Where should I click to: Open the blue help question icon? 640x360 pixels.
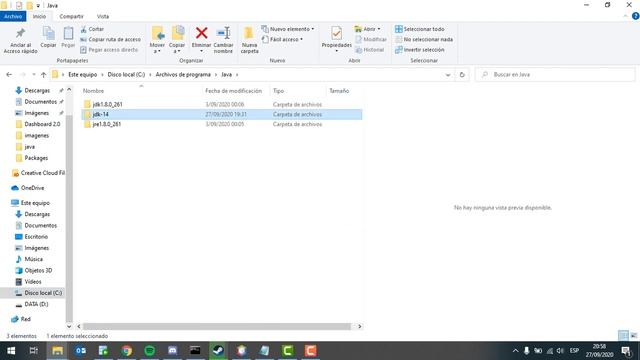coord(636,16)
